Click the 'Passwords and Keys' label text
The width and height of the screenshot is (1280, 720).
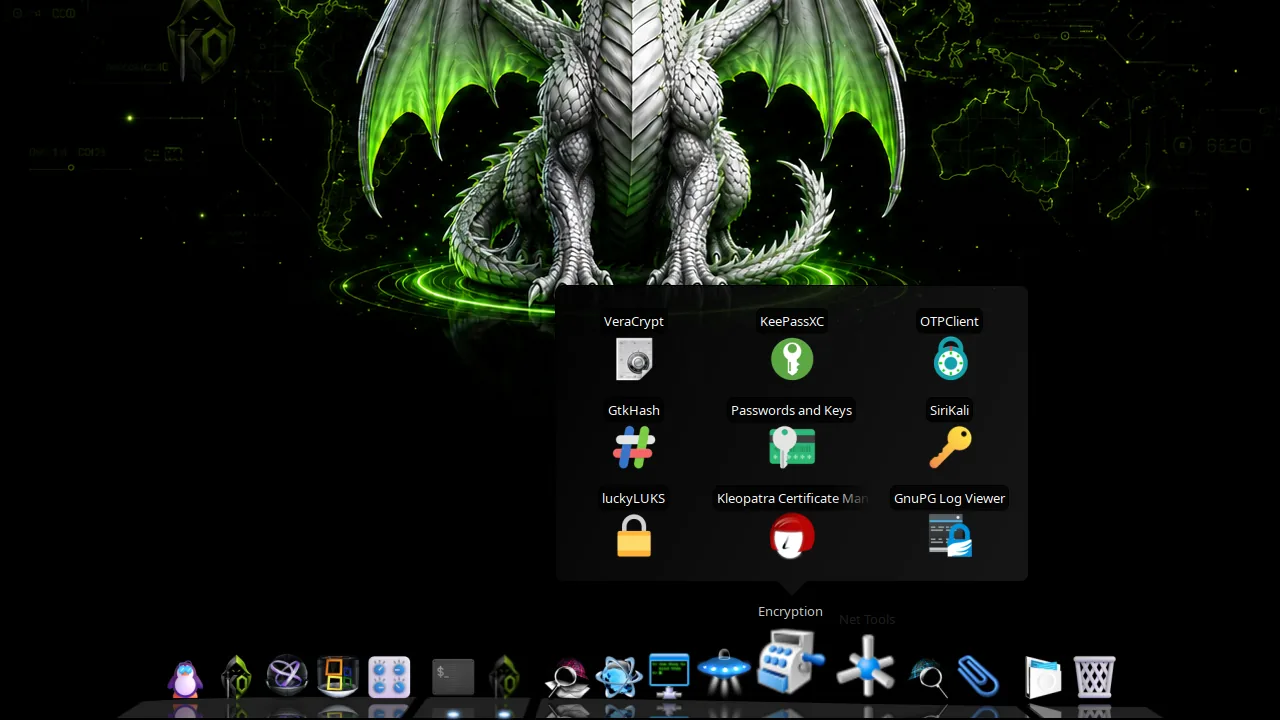pos(791,410)
